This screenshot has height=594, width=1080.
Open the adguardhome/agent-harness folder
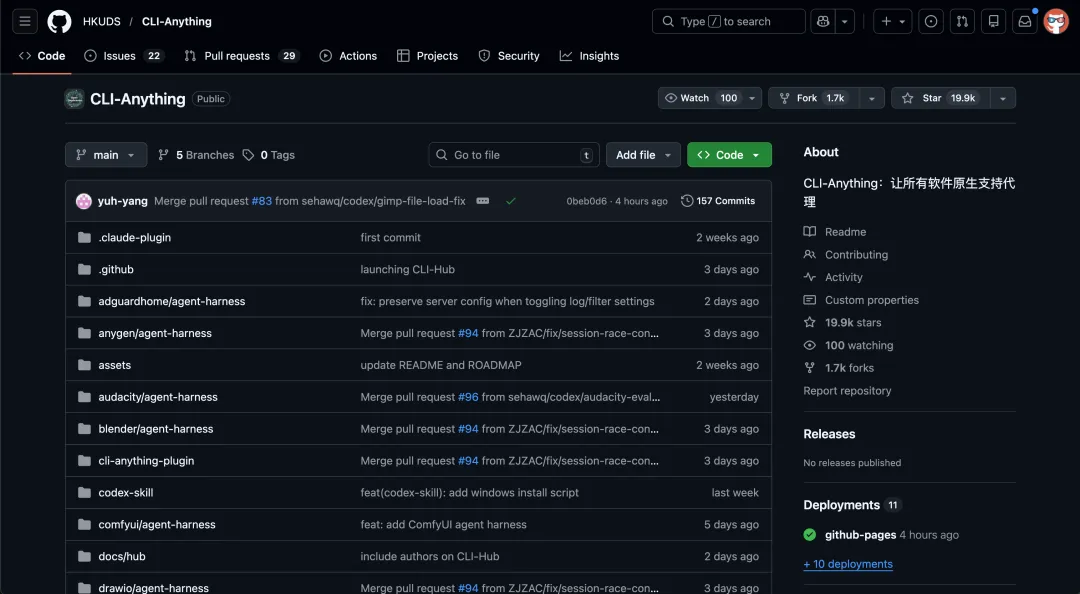(172, 301)
